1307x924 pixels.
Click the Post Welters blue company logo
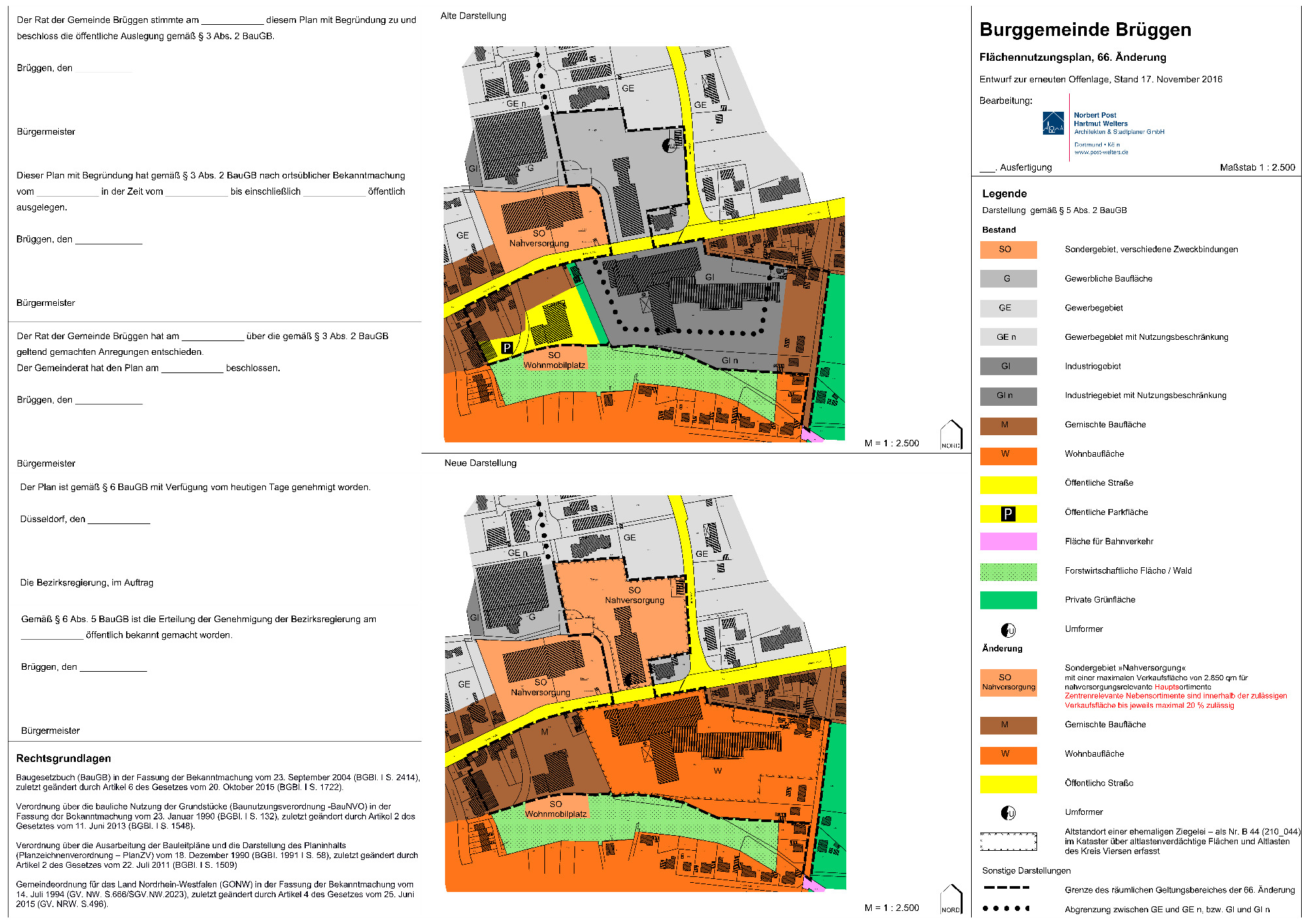click(x=1053, y=124)
